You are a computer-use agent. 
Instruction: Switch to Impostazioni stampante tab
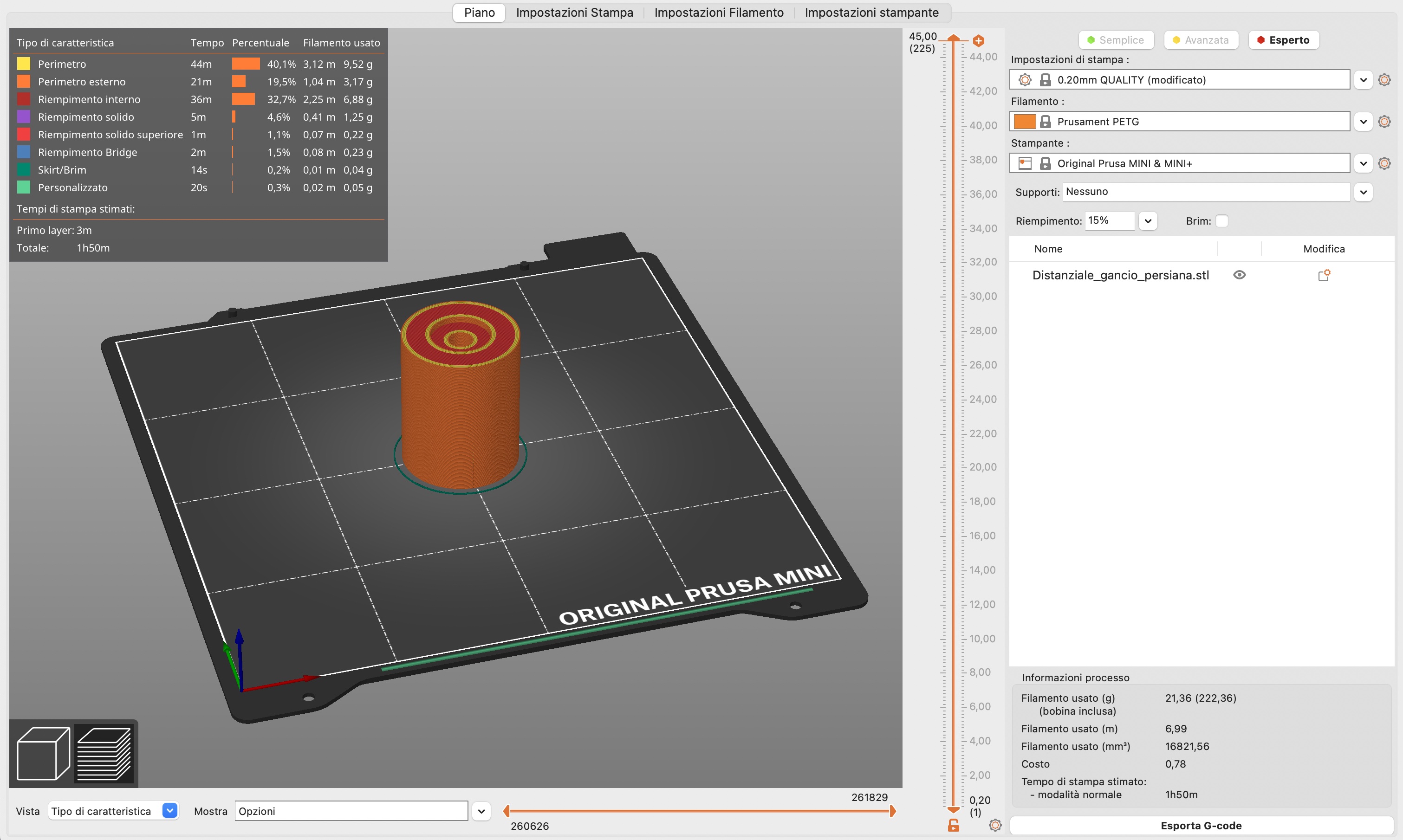[871, 13]
